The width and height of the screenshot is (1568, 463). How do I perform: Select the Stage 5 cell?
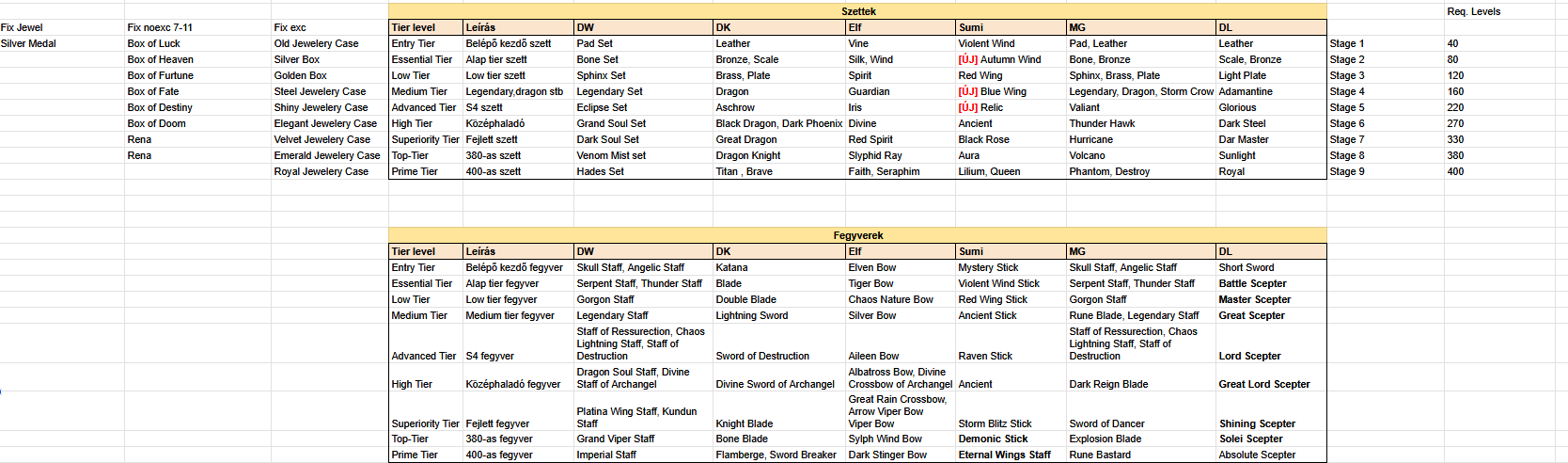[1347, 107]
